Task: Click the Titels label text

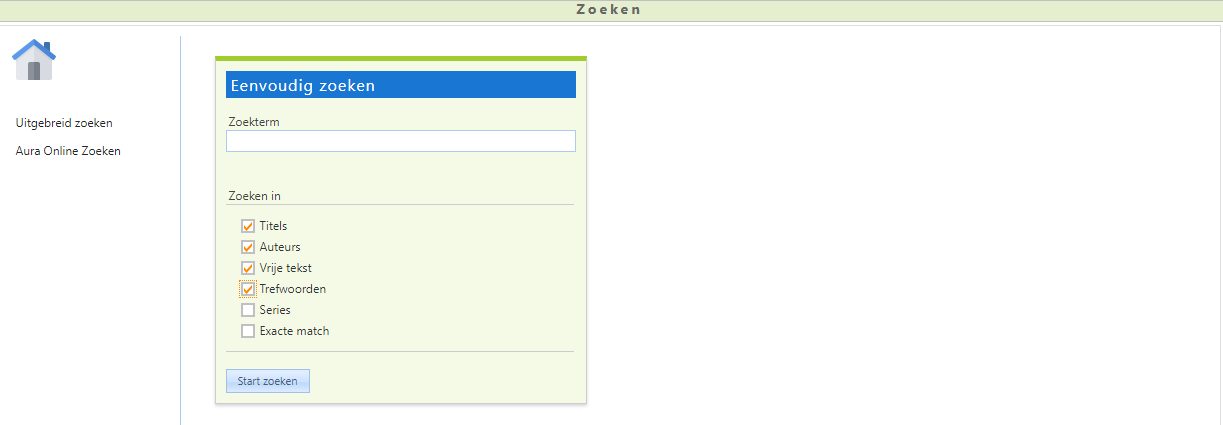Action: pyautogui.click(x=273, y=226)
